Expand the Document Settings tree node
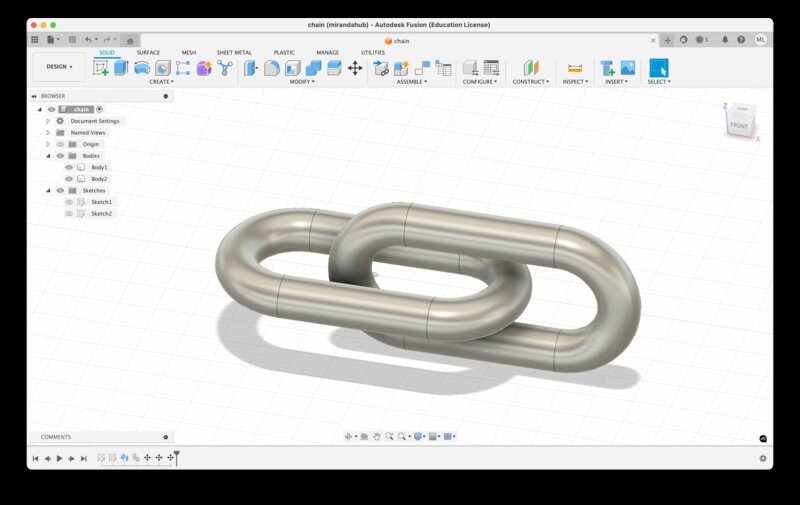The image size is (800, 505). tap(48, 121)
